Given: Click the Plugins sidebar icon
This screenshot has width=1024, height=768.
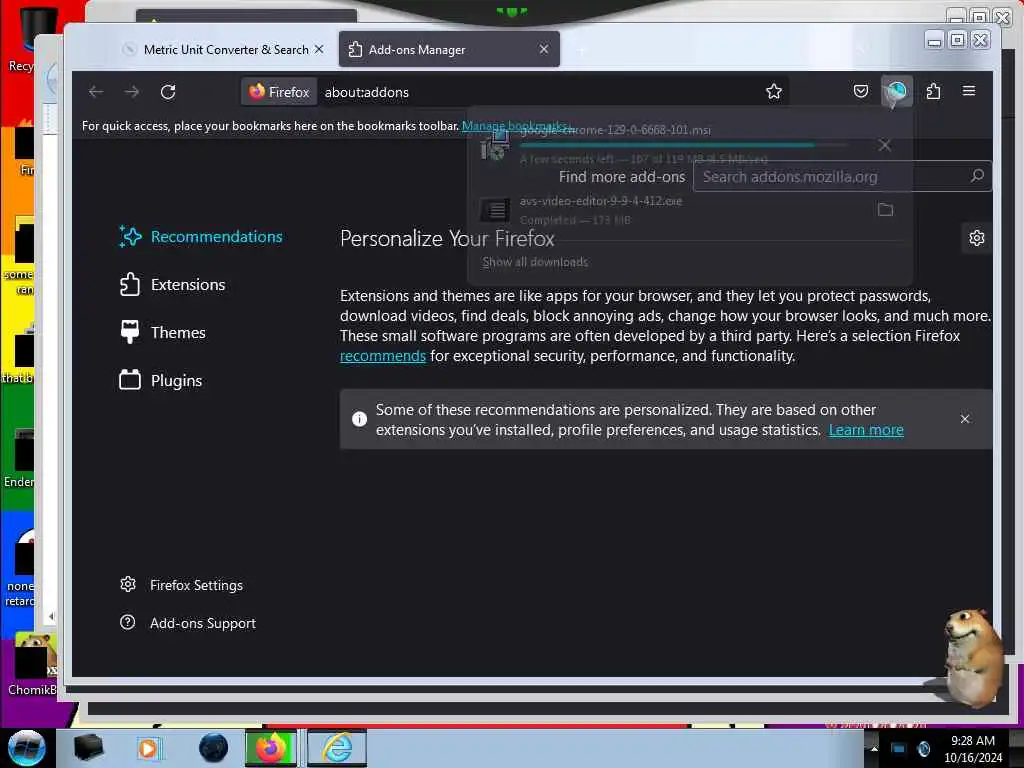Looking at the screenshot, I should pyautogui.click(x=130, y=379).
